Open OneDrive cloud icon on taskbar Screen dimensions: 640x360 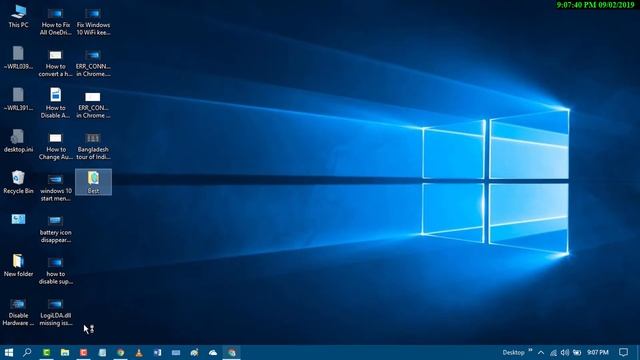point(213,352)
